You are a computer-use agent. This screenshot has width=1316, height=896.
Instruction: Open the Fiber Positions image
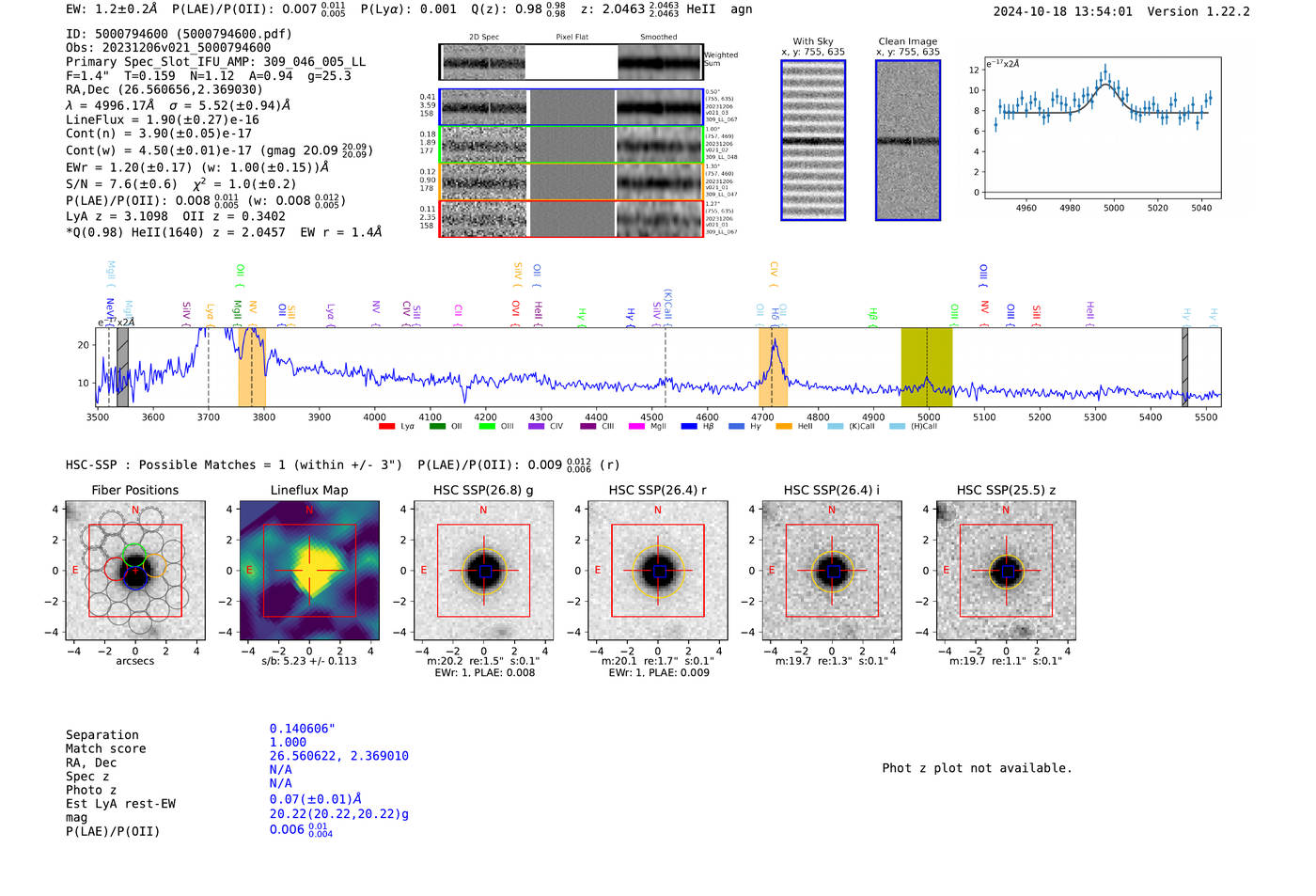pyautogui.click(x=135, y=571)
